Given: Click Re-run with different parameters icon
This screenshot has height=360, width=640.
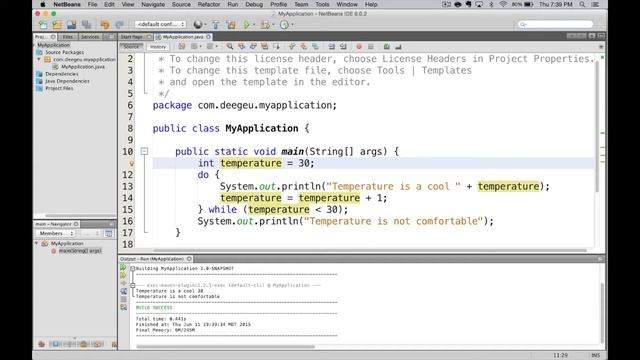Looking at the screenshot, I should (123, 275).
